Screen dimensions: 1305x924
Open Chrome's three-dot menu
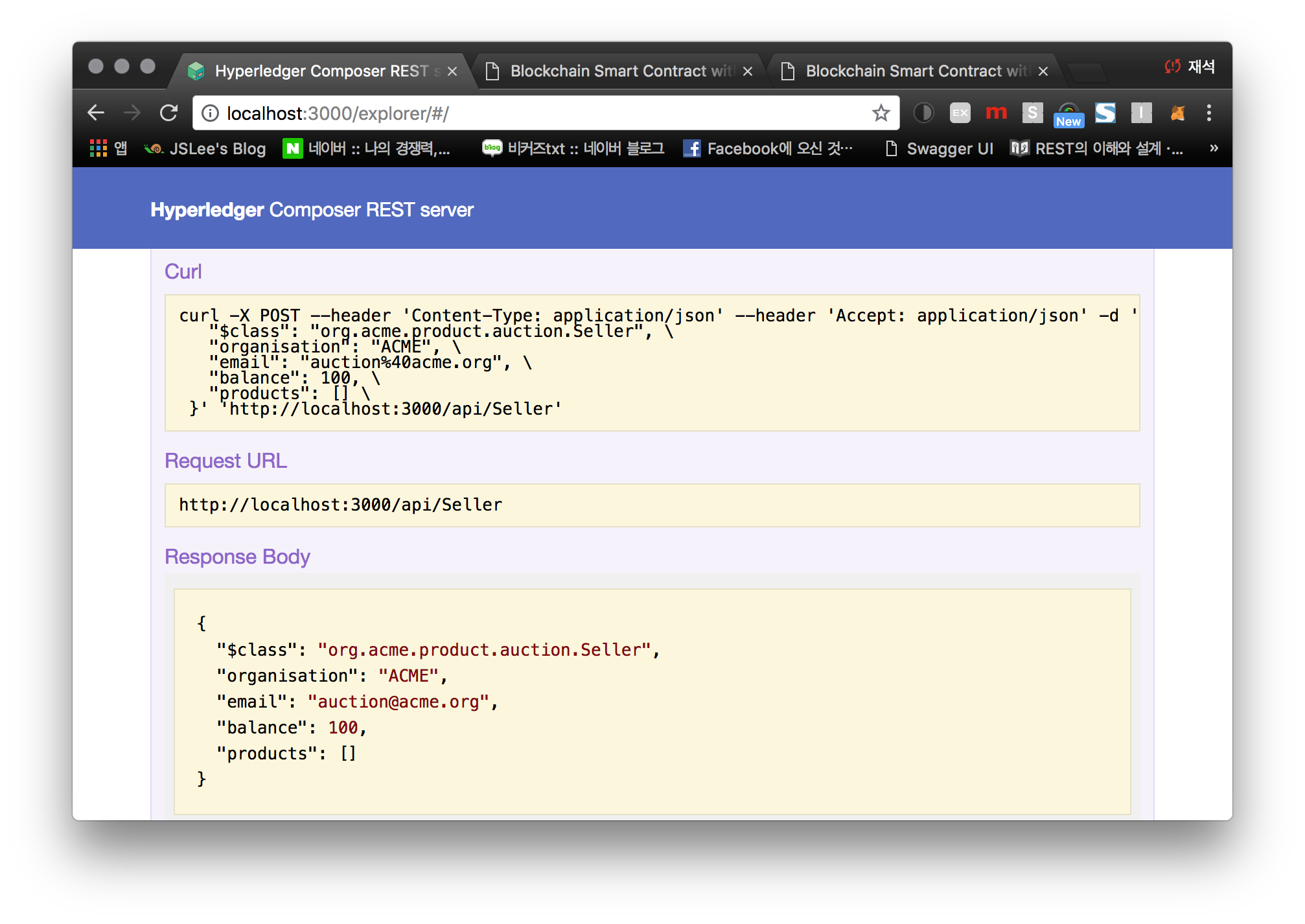(1209, 113)
